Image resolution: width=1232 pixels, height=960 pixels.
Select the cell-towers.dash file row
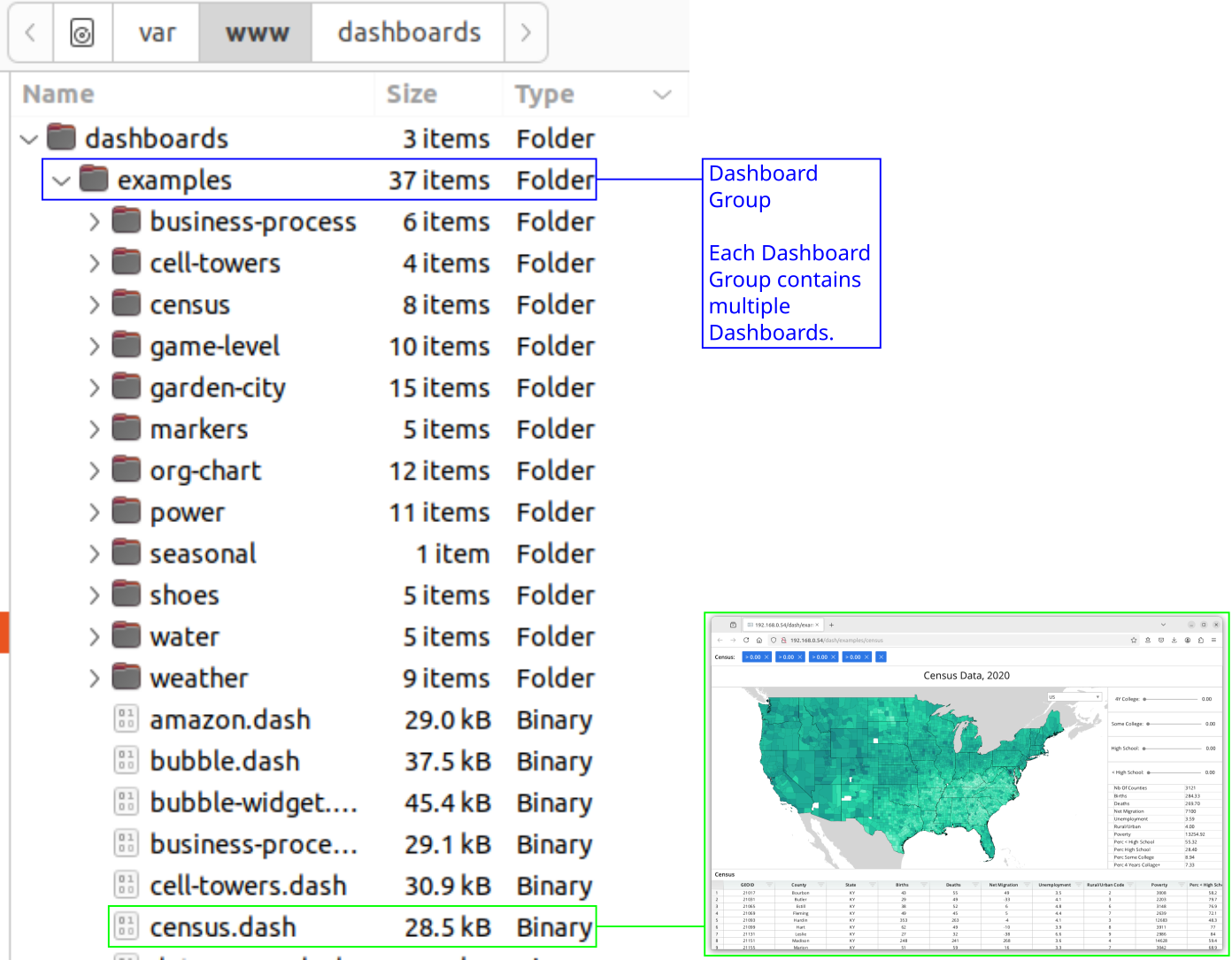click(248, 886)
